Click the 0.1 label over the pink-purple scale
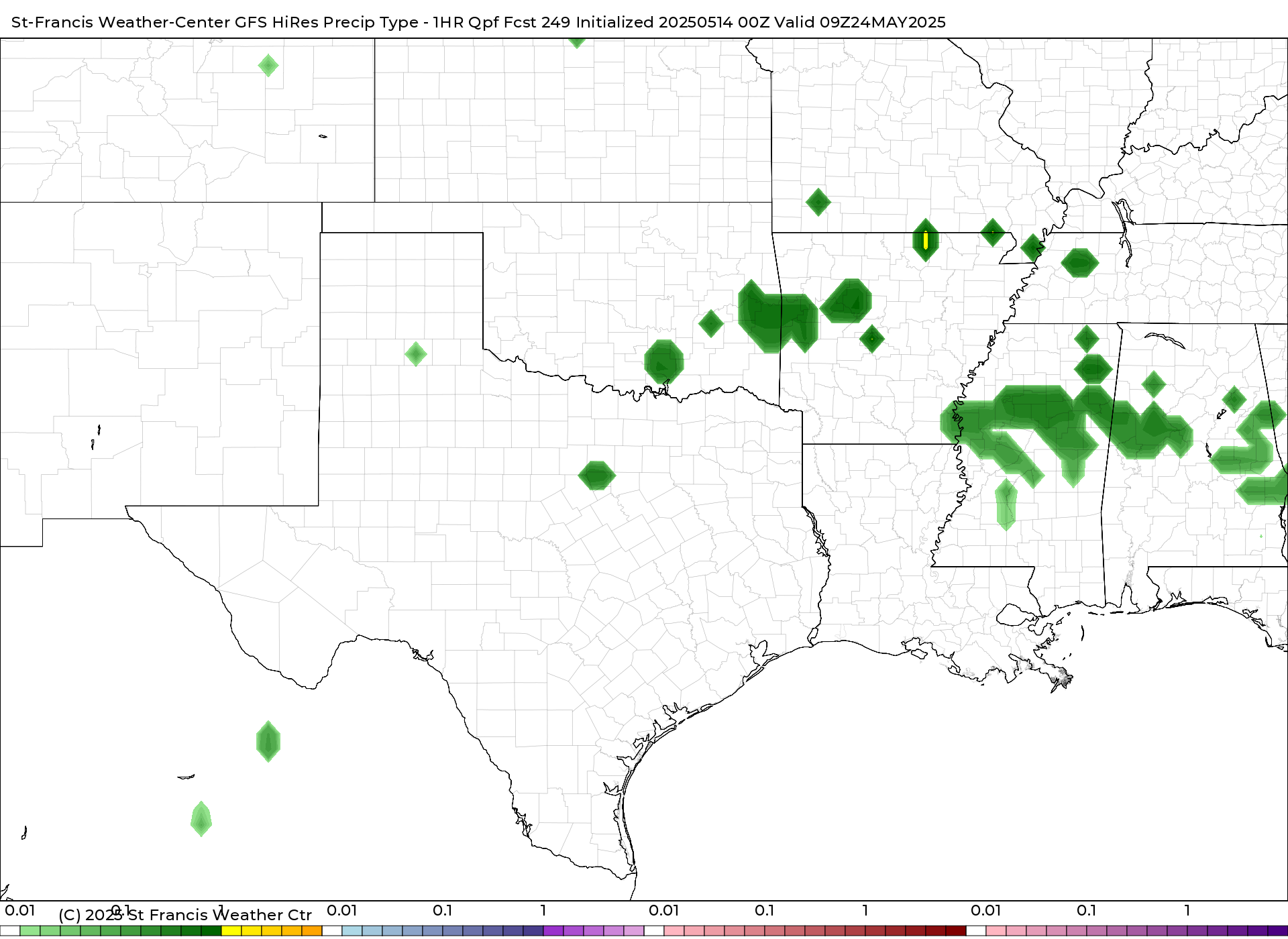Screen dimensions: 1288x939 pyautogui.click(x=1087, y=911)
